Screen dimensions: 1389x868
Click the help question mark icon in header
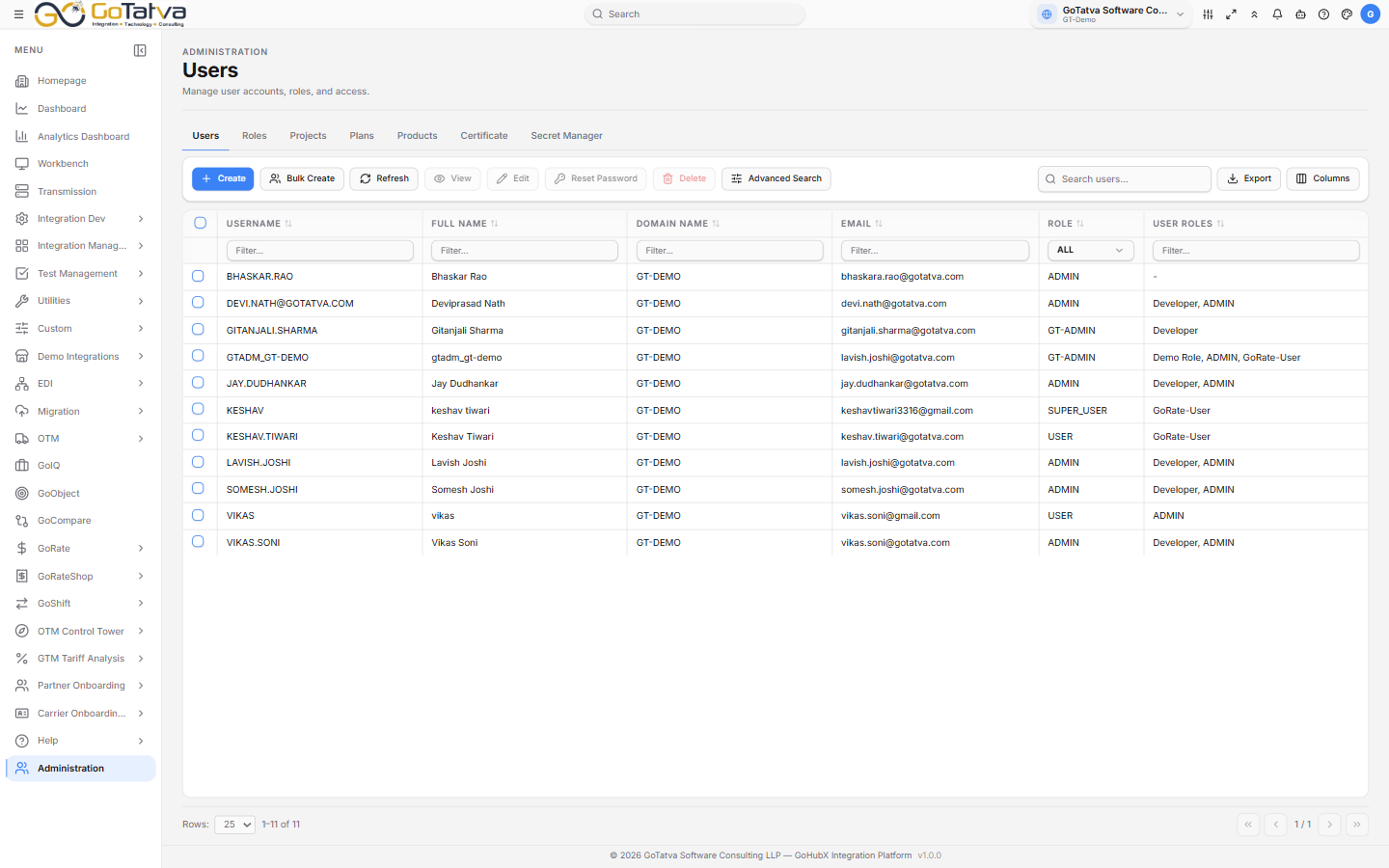pos(1323,14)
